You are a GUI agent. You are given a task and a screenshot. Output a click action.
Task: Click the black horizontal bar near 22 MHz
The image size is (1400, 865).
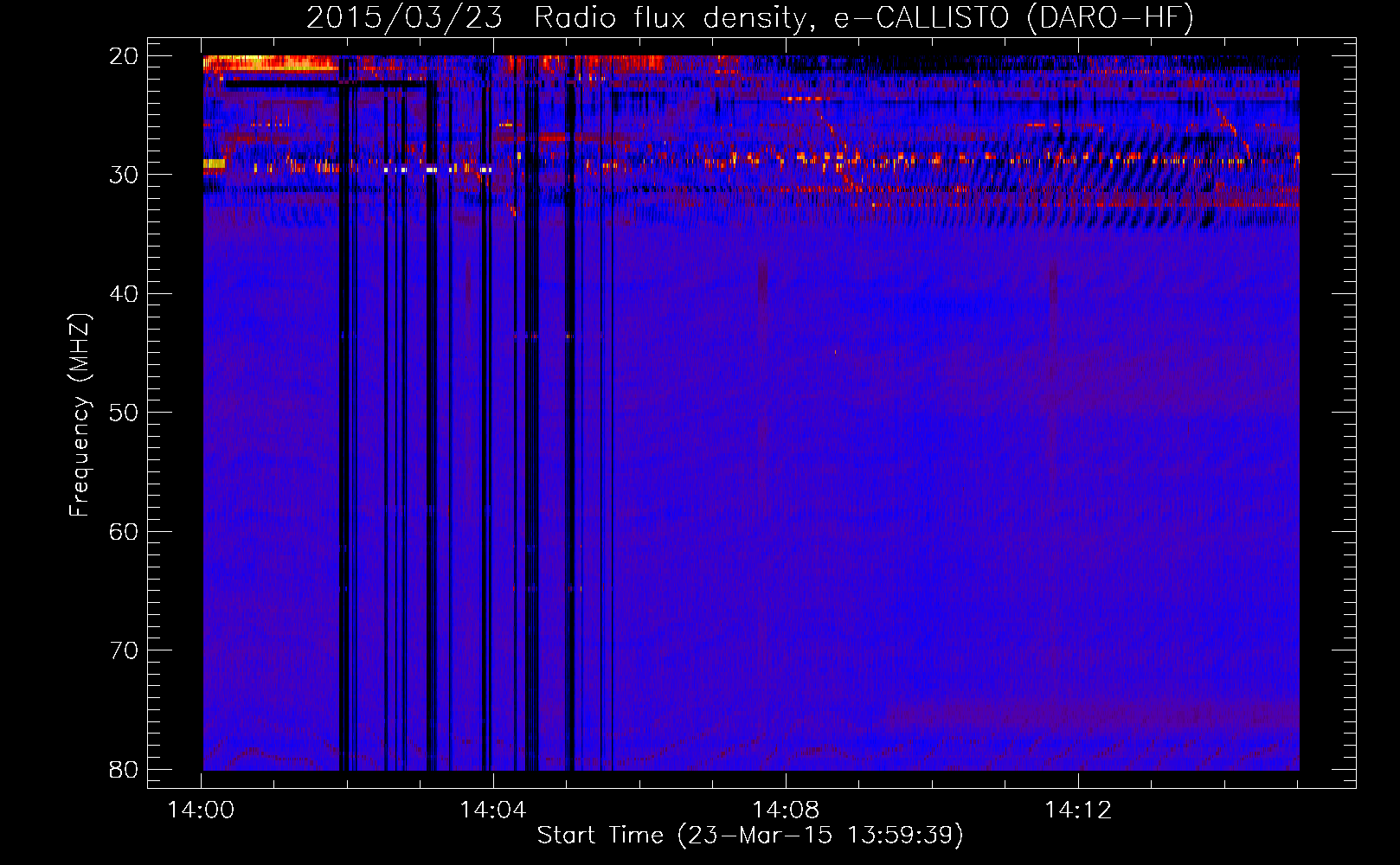[x=326, y=85]
